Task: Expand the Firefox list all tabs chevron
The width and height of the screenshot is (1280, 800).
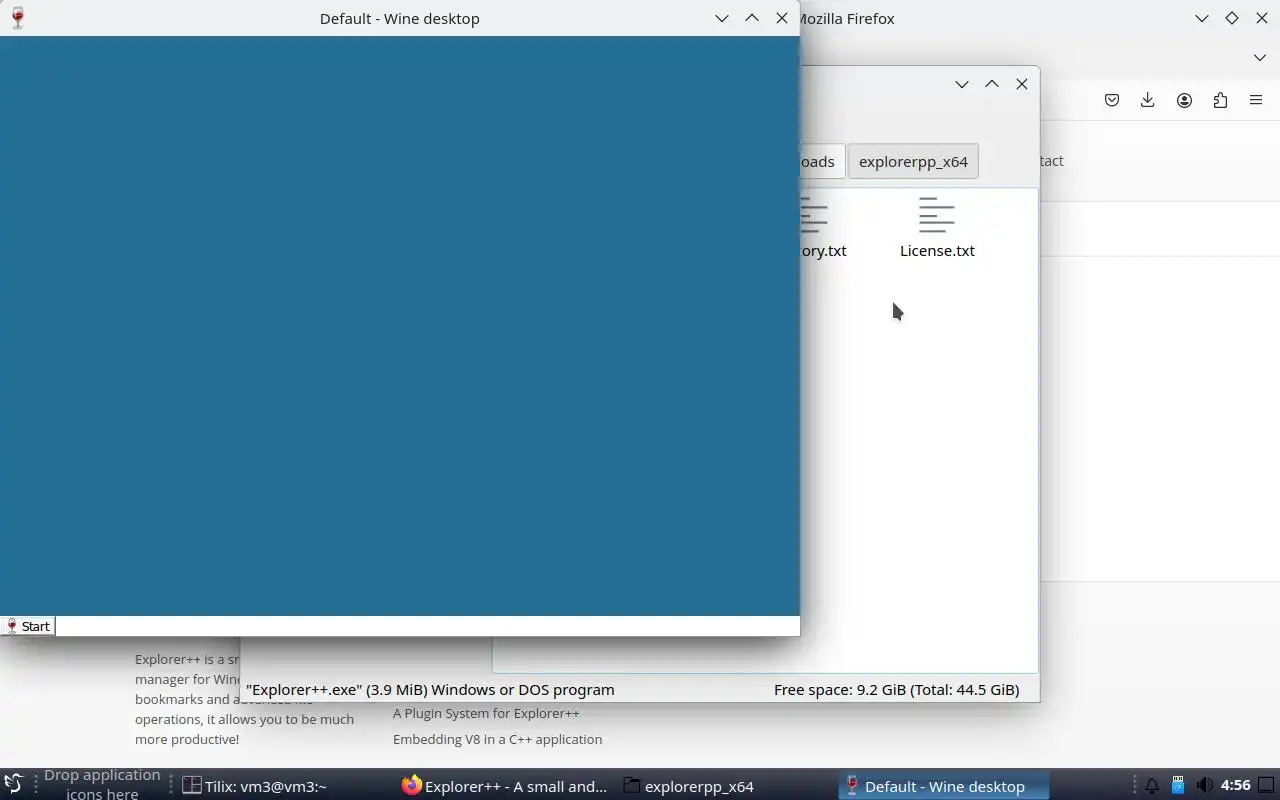Action: click(x=1260, y=57)
